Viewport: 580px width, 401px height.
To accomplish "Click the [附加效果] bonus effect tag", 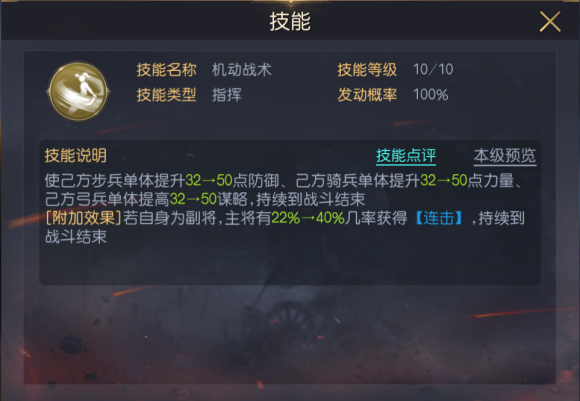I will click(x=84, y=218).
